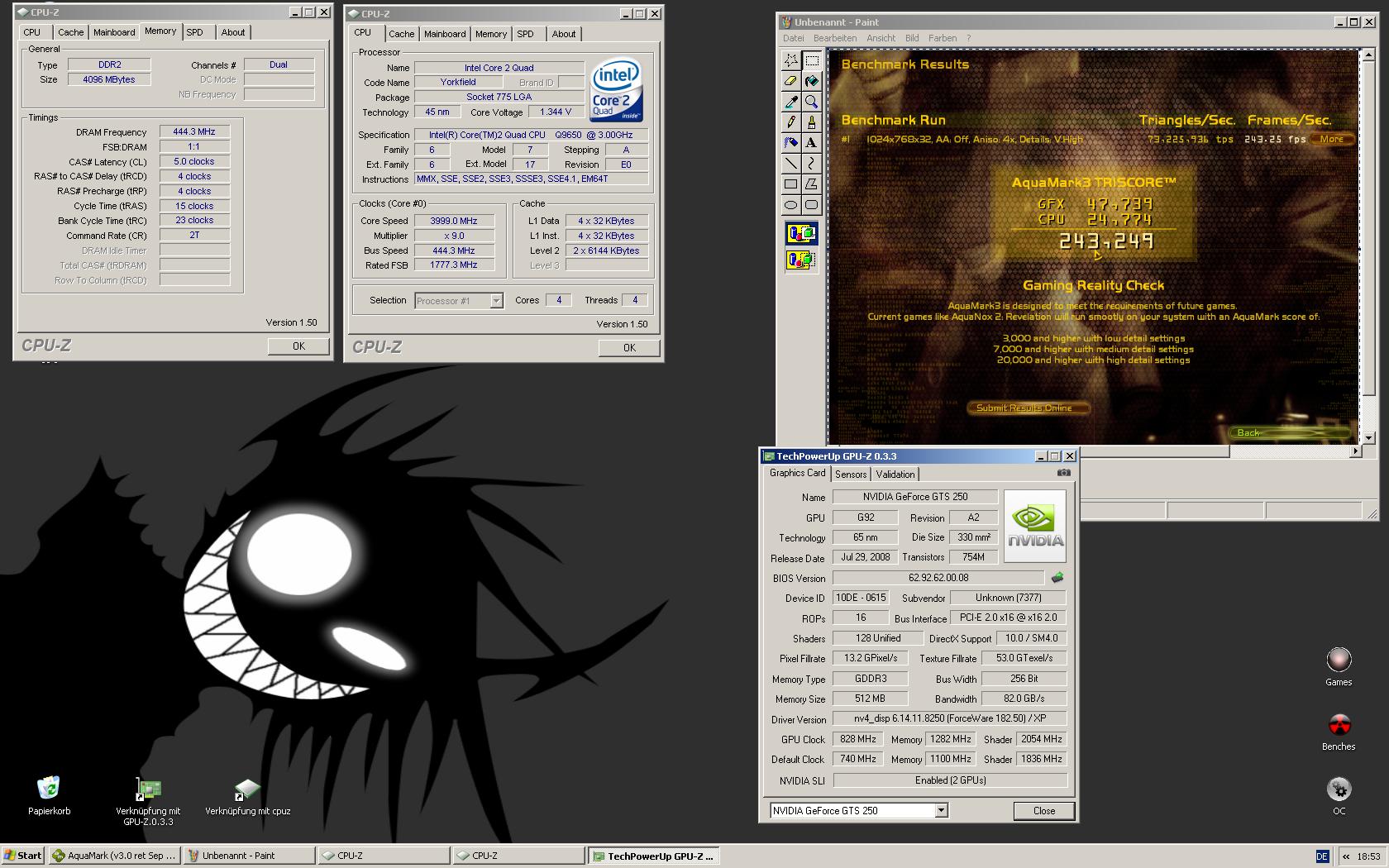Viewport: 1389px width, 868px height.
Task: Click the taskbar clock showing 18:53
Action: 1368,856
